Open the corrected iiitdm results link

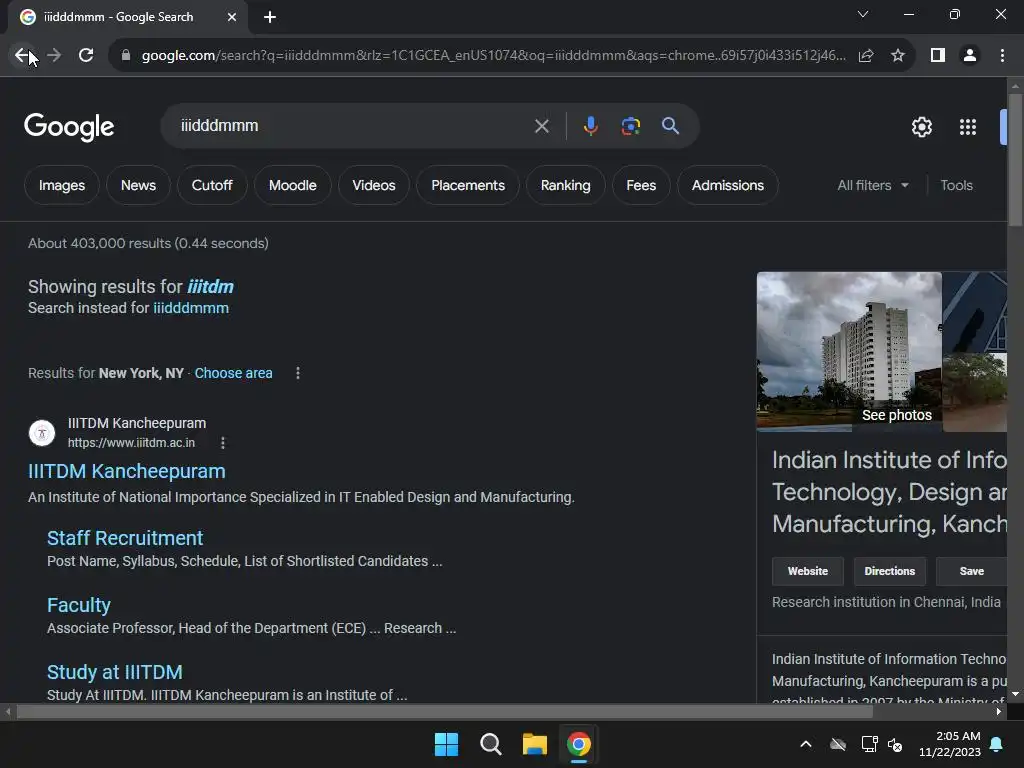coord(210,287)
